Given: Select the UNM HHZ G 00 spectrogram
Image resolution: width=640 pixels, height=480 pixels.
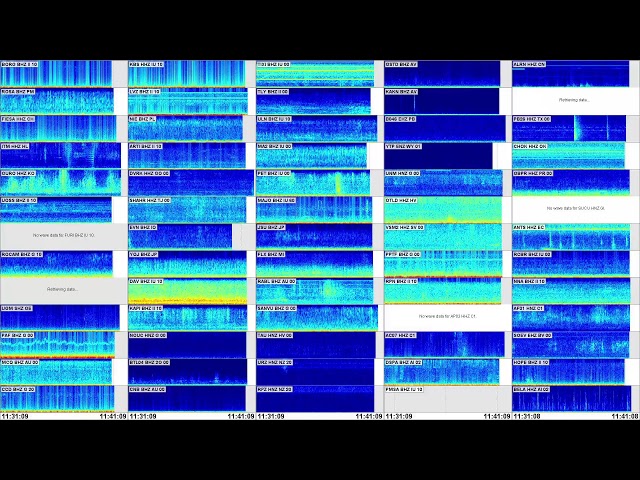Looking at the screenshot, I should click(x=443, y=182).
